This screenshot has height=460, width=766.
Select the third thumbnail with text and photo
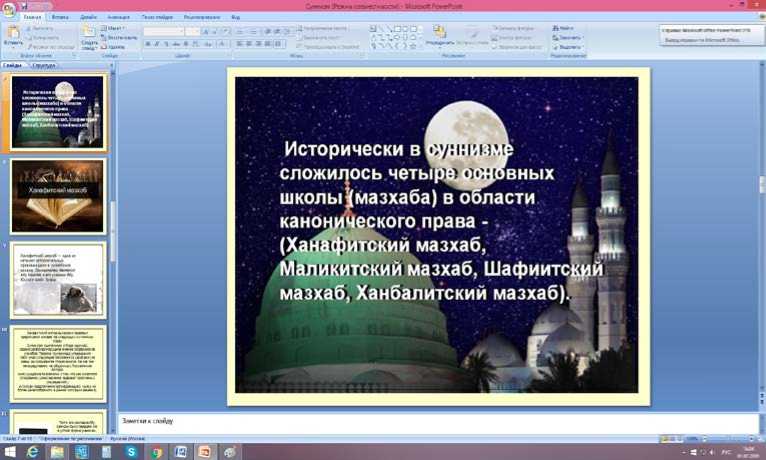[58, 280]
